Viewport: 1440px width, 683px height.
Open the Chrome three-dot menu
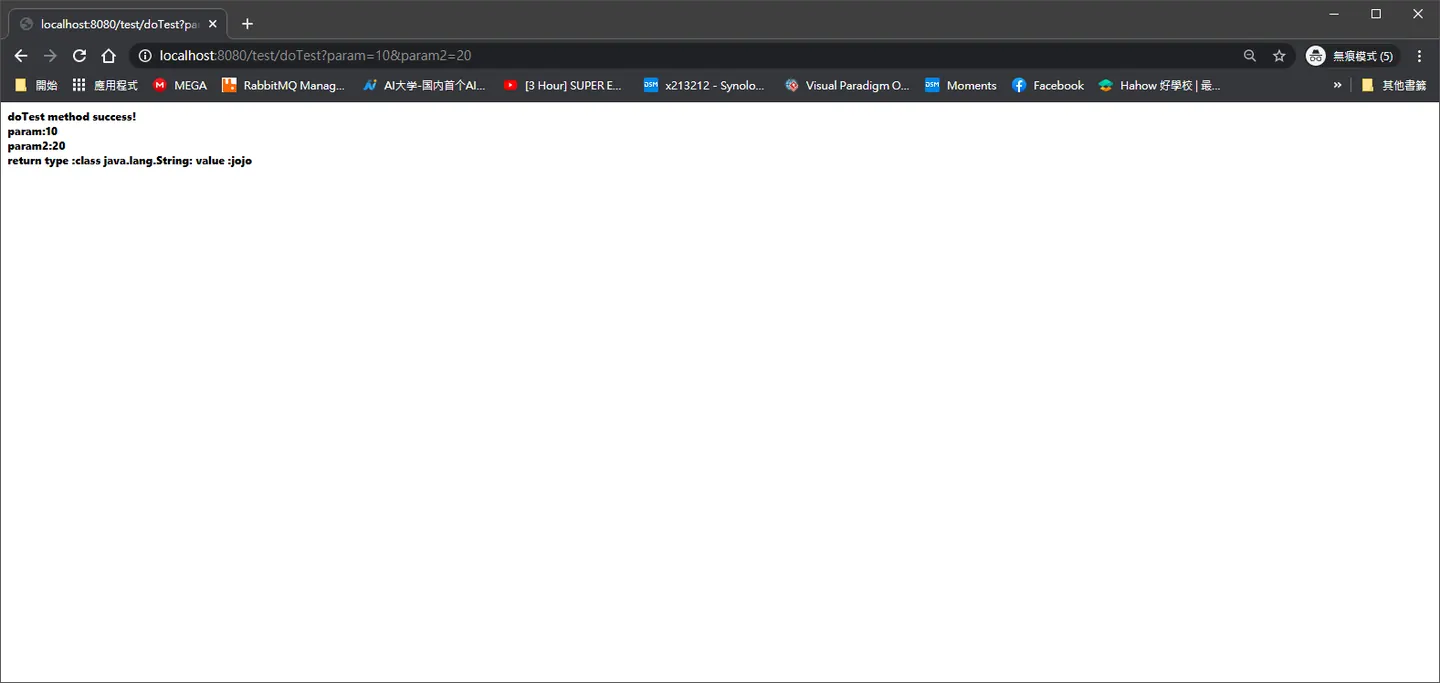(x=1419, y=56)
